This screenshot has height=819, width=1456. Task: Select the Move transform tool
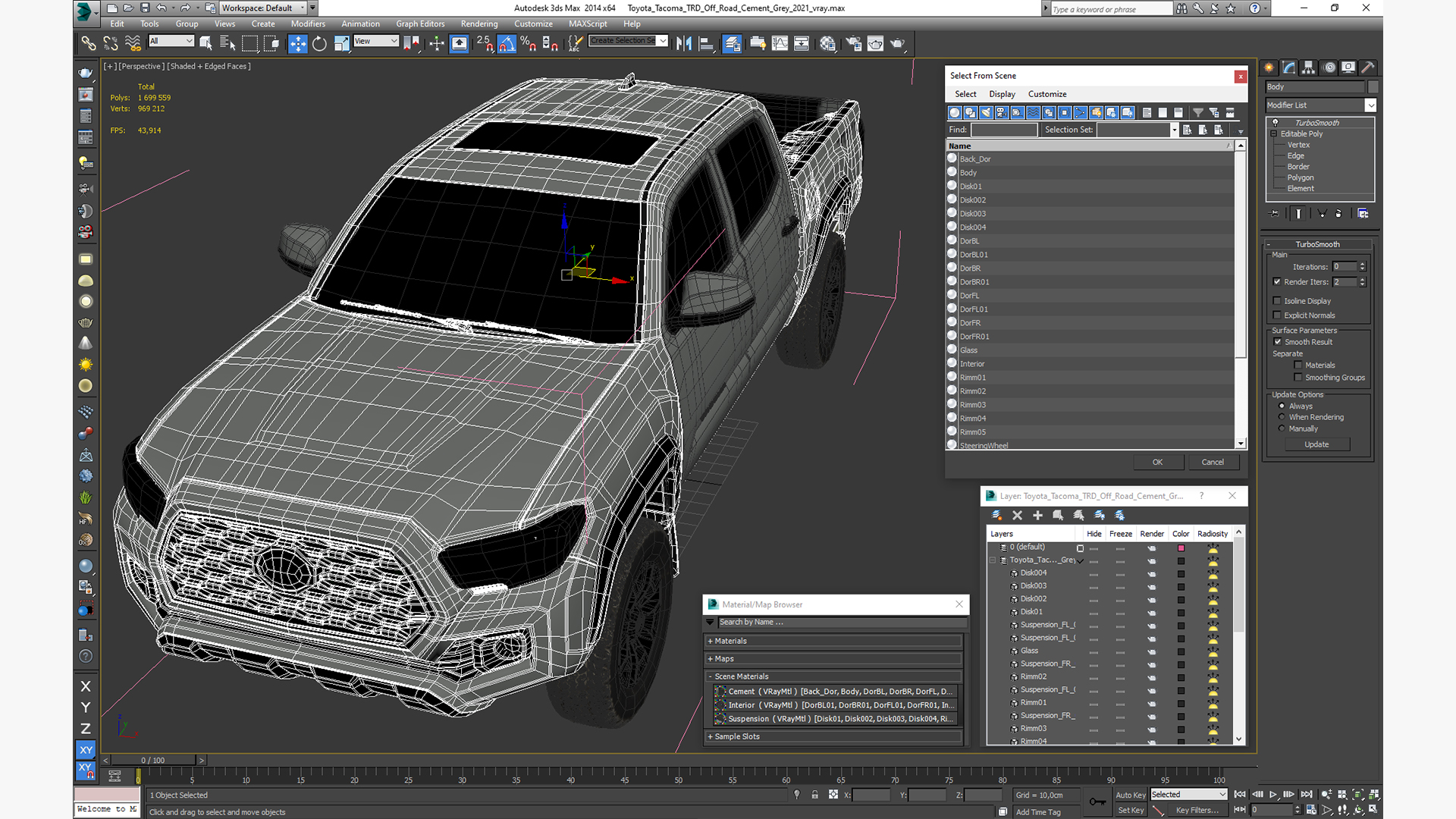tap(297, 44)
